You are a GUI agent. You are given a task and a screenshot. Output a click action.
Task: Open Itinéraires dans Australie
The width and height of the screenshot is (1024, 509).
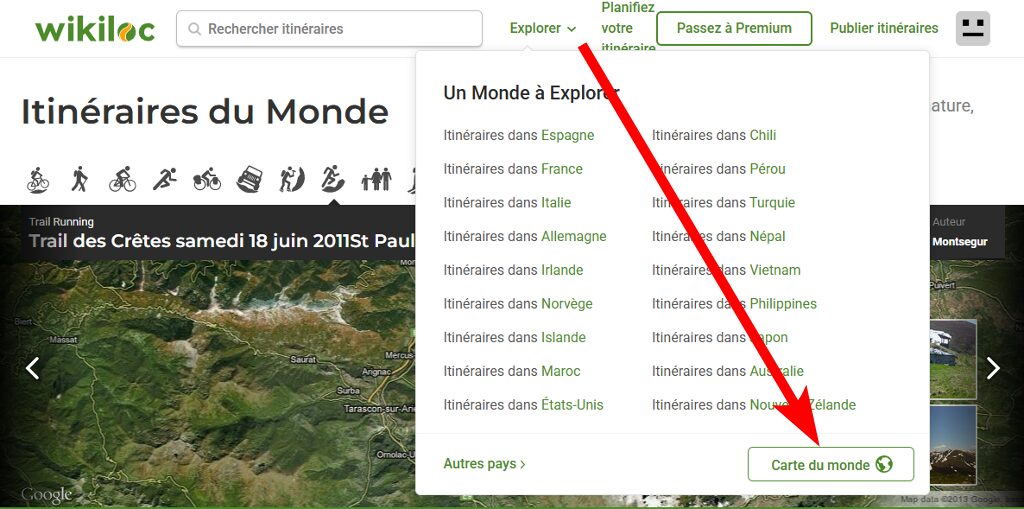coord(728,371)
